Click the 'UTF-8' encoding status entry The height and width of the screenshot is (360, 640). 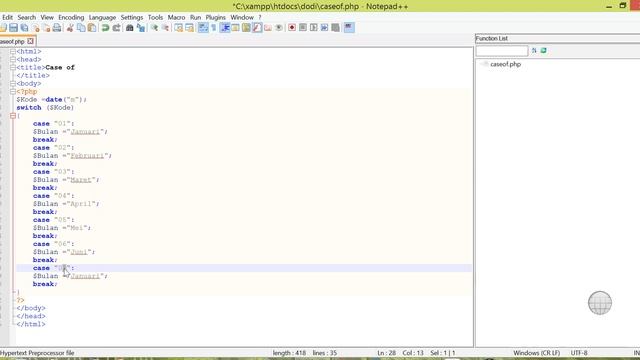pos(579,353)
